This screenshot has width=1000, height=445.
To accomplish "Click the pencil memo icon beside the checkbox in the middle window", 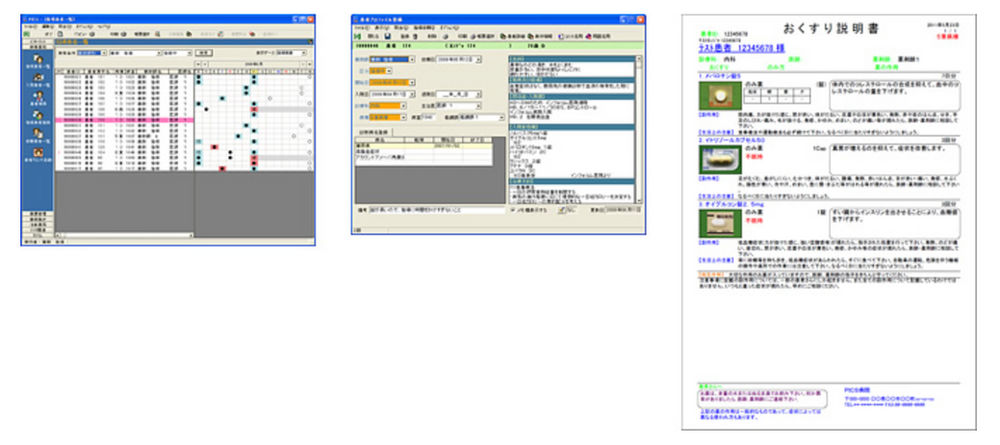I will coord(561,208).
